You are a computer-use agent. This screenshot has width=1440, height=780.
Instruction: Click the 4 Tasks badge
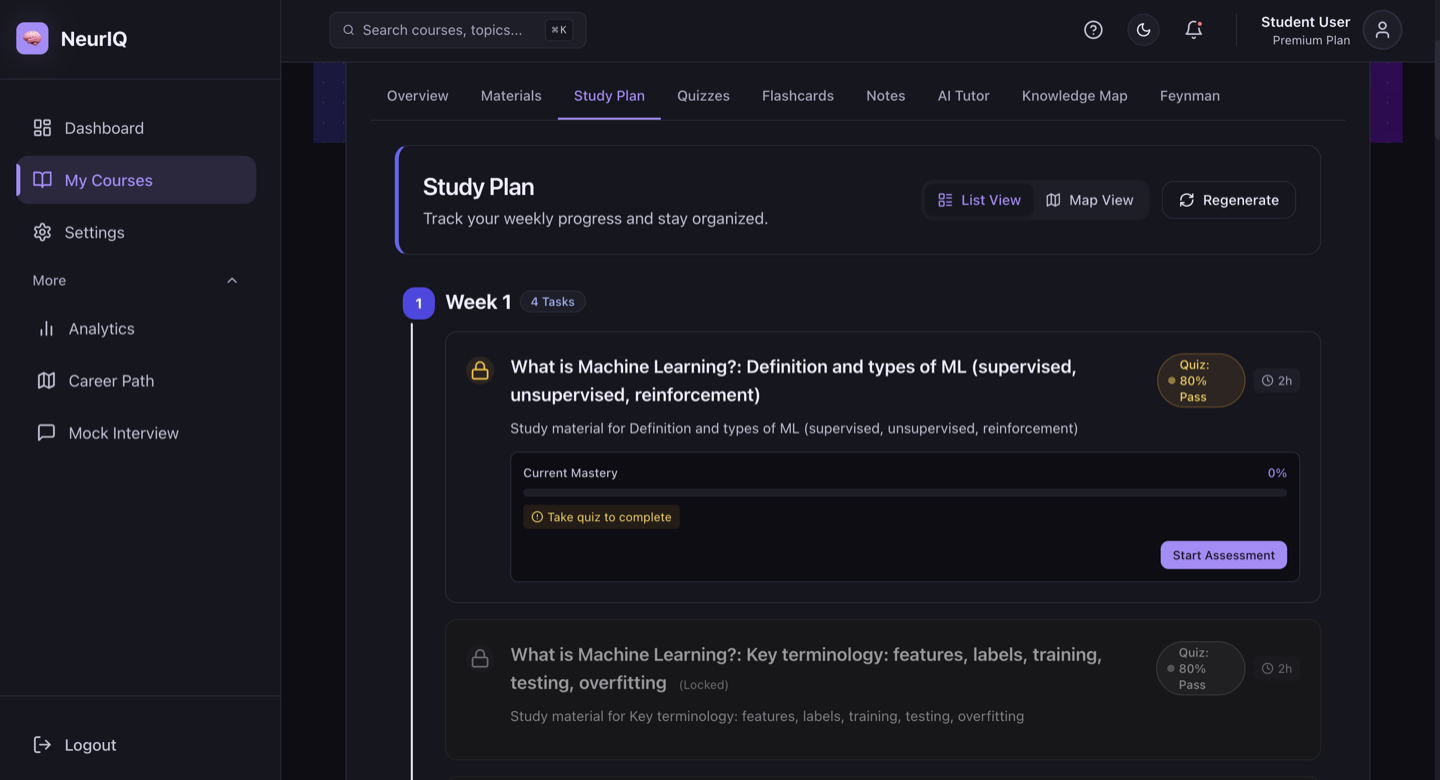pyautogui.click(x=552, y=302)
